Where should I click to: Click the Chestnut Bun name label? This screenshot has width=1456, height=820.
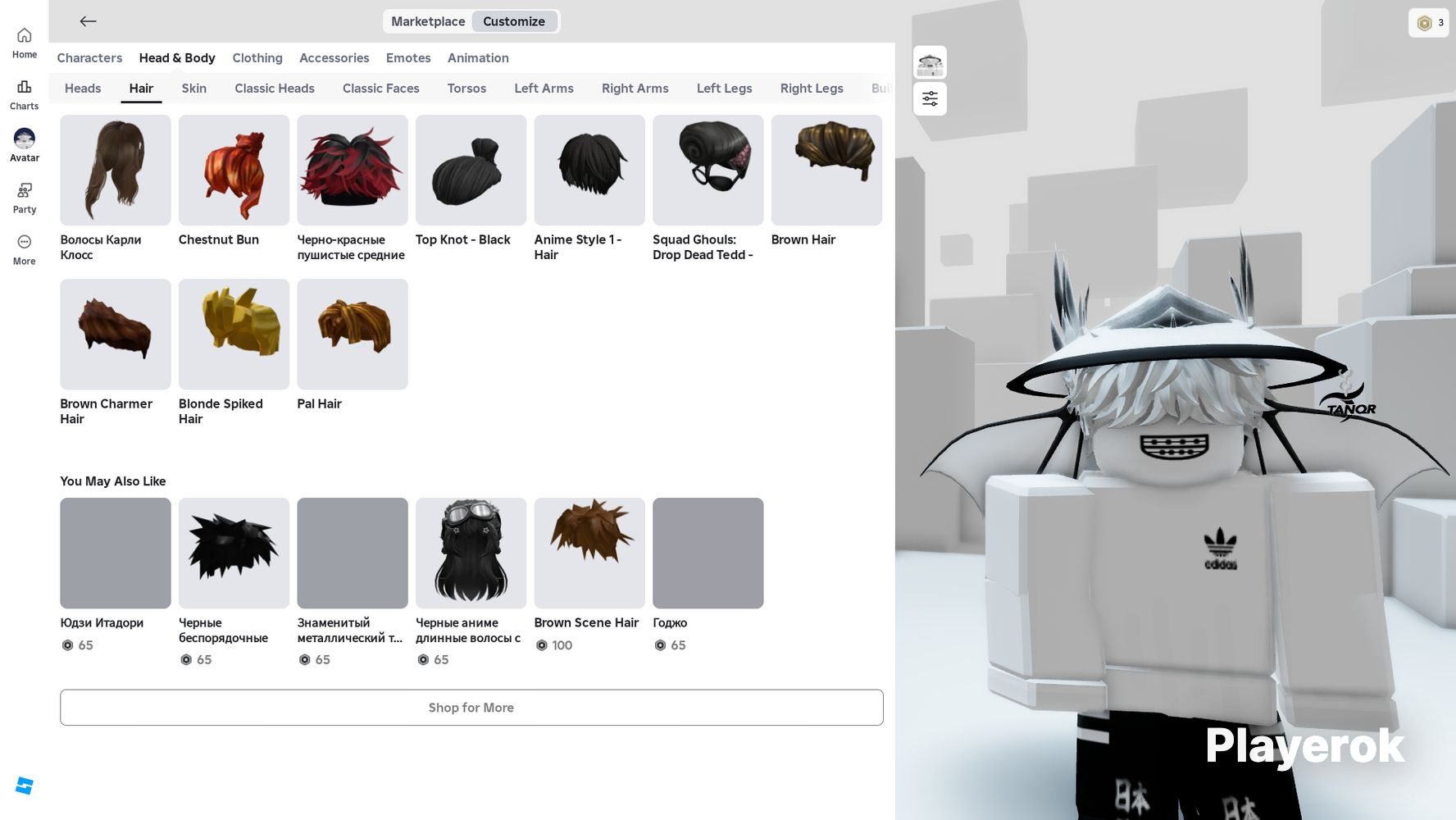(x=219, y=239)
